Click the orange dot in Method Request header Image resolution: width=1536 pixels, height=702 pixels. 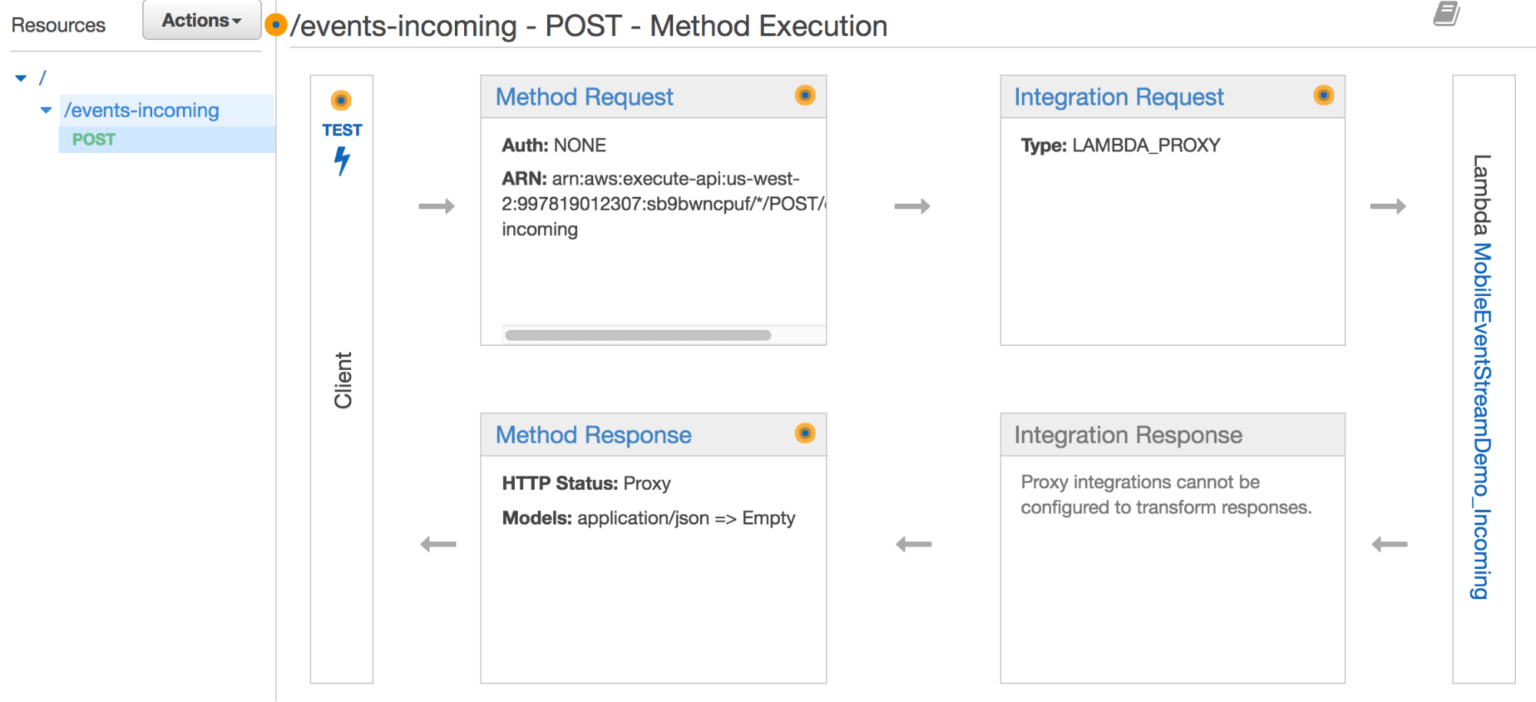(x=805, y=96)
